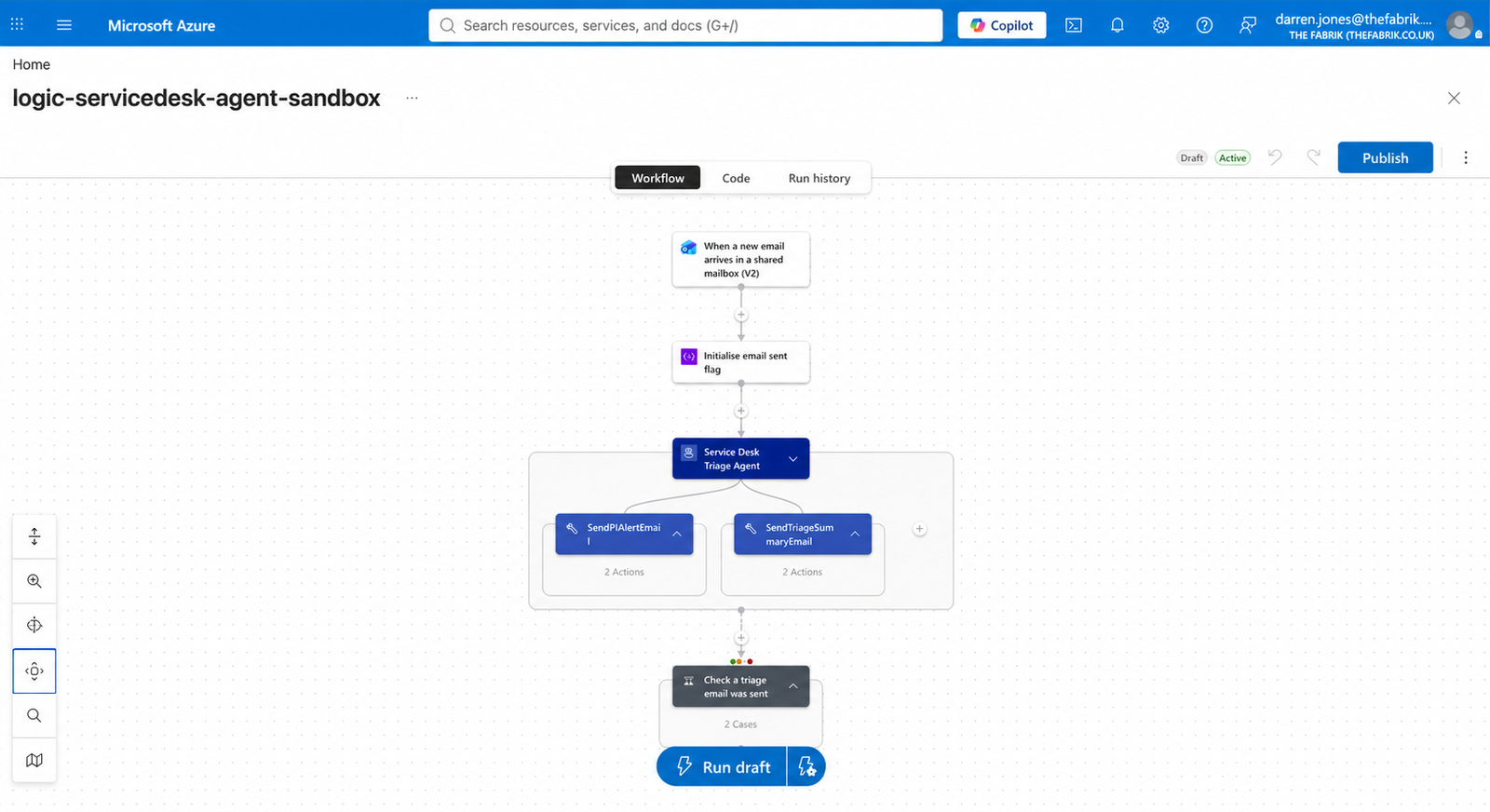Screen dimensions: 1490x812
Task: Collapse the Service Desk Triage Agent chevron
Action: [x=792, y=459]
